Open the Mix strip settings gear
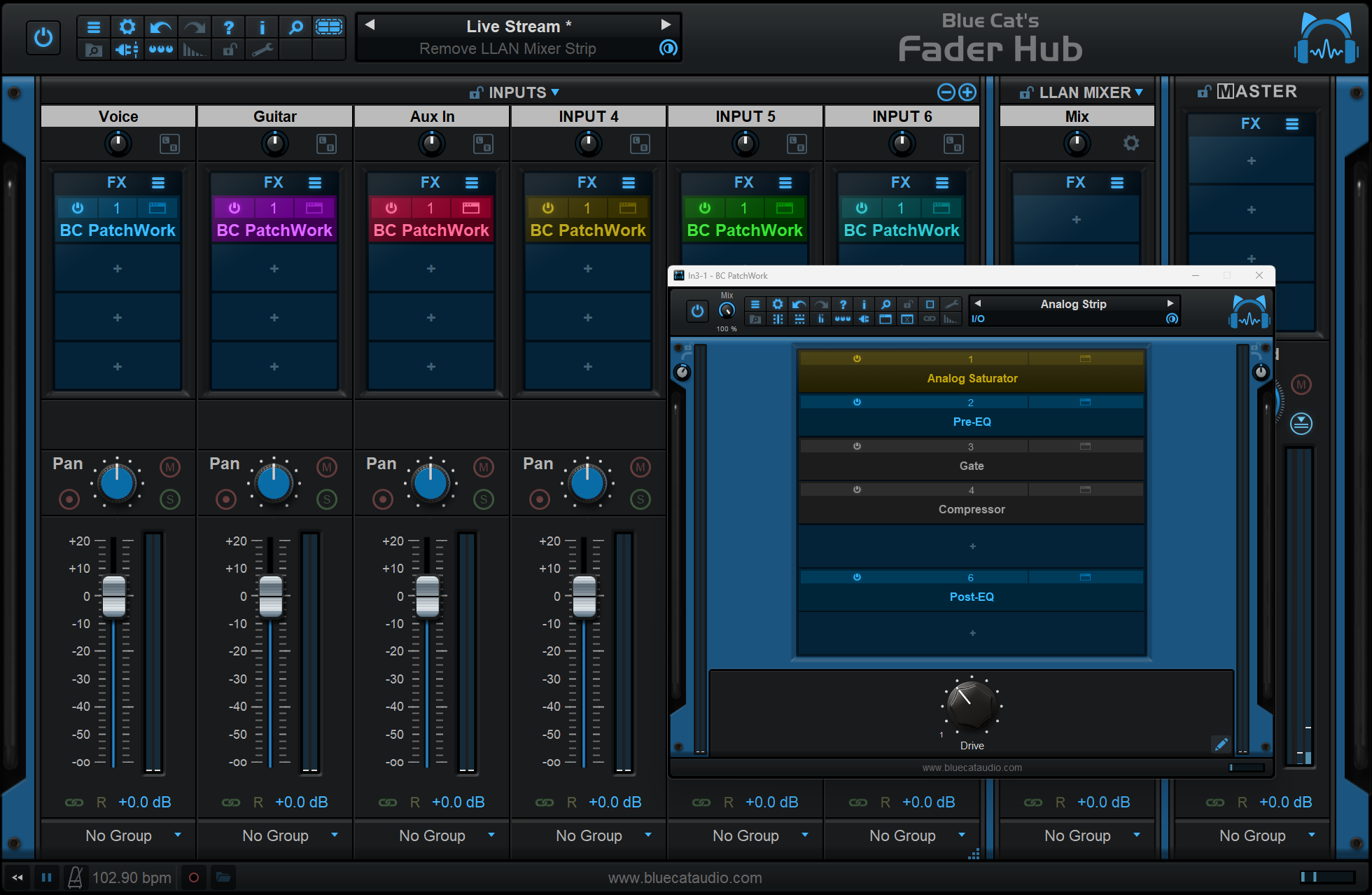Screen dimensions: 1372x895 1130,144
